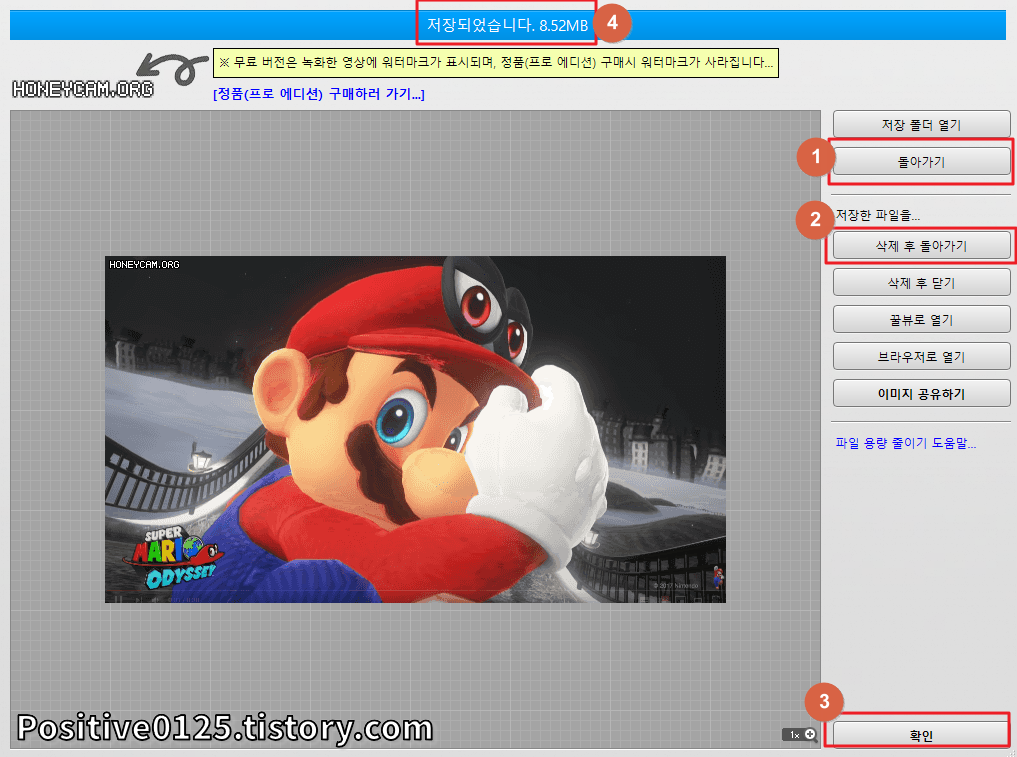Click the Mario GIF preview image
1017x757 pixels.
pos(415,429)
